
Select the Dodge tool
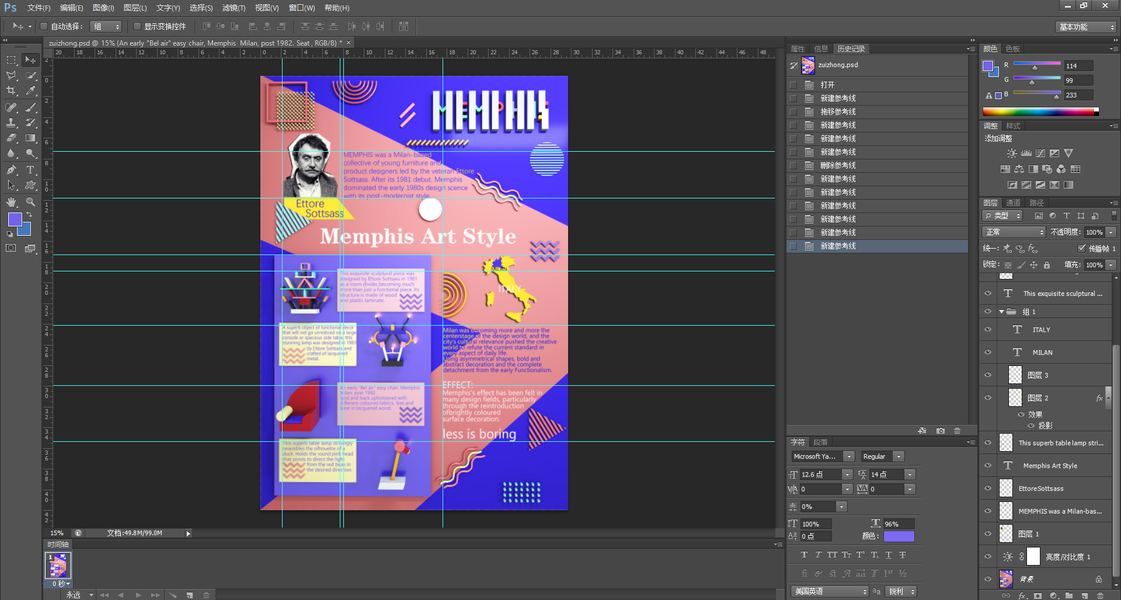tap(30, 154)
